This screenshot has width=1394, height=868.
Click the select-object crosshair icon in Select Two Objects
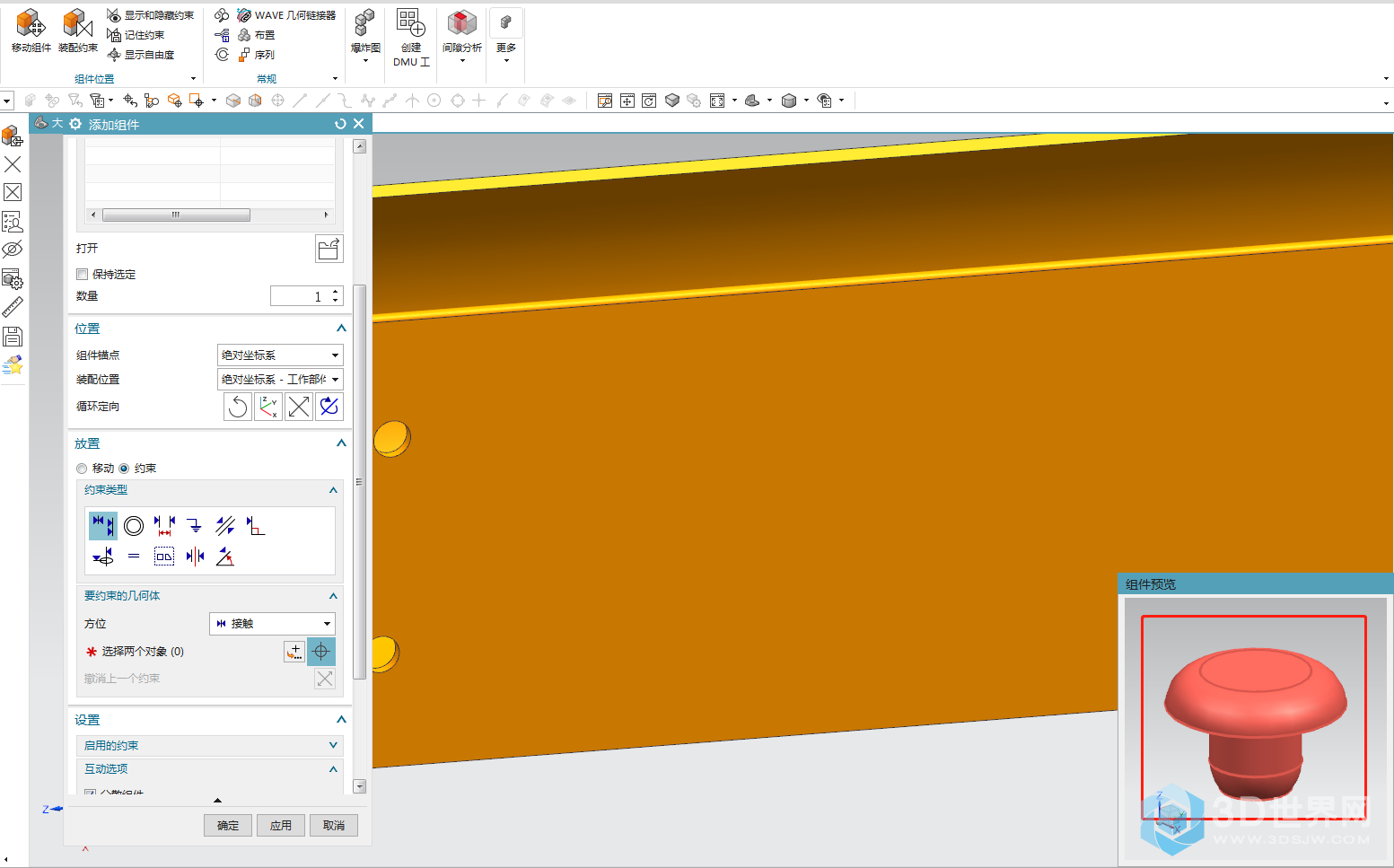pos(321,652)
